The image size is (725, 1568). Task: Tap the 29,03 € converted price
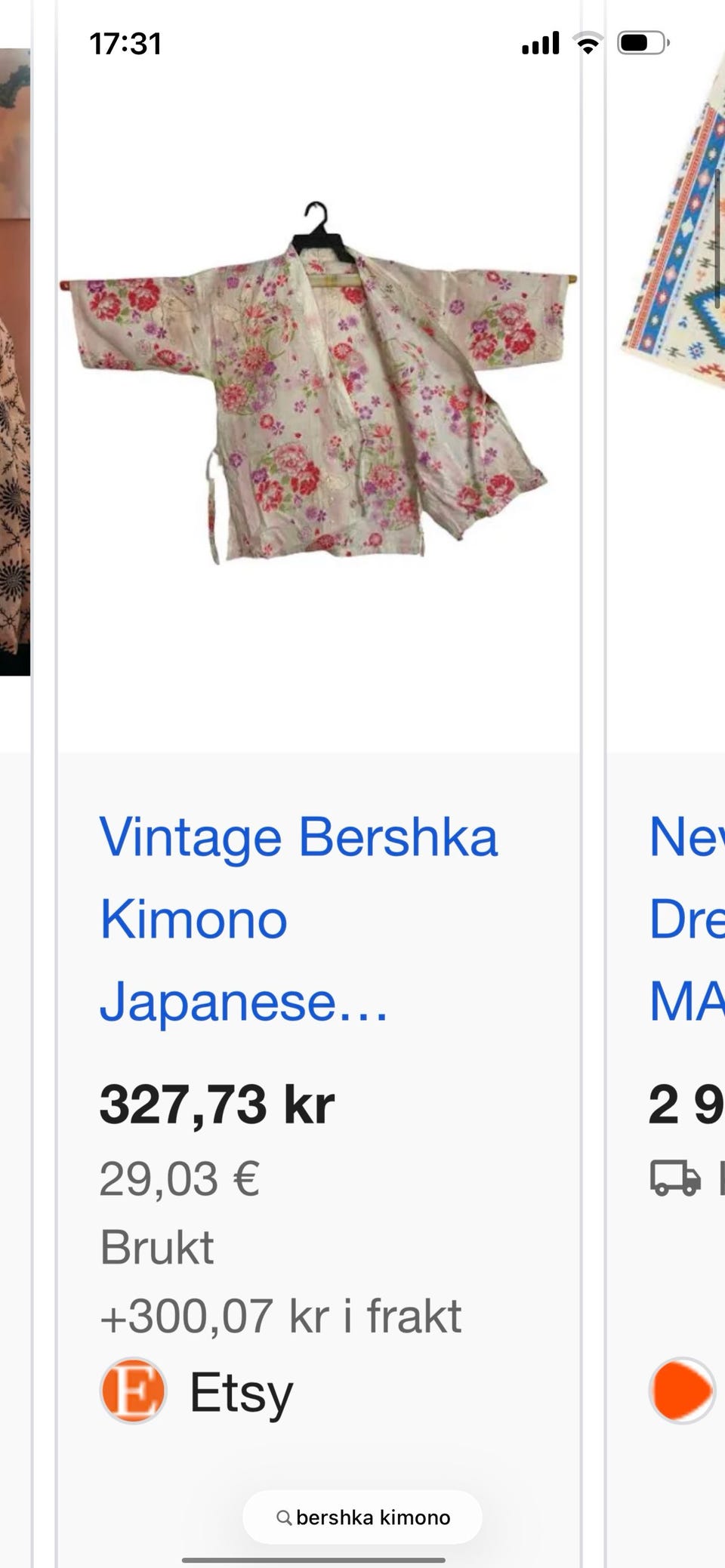(x=180, y=1178)
